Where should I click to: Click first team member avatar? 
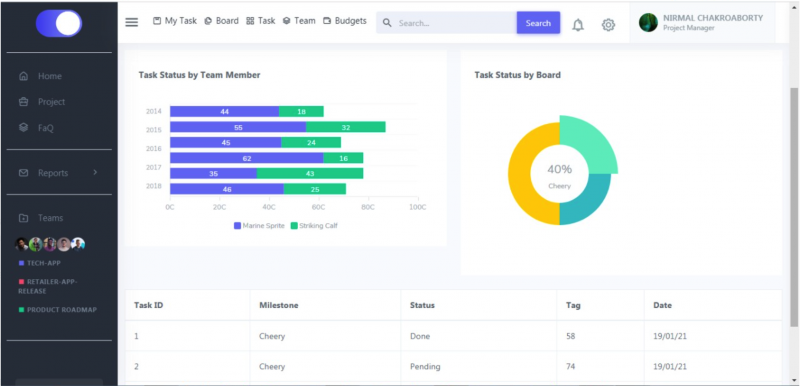click(x=21, y=244)
